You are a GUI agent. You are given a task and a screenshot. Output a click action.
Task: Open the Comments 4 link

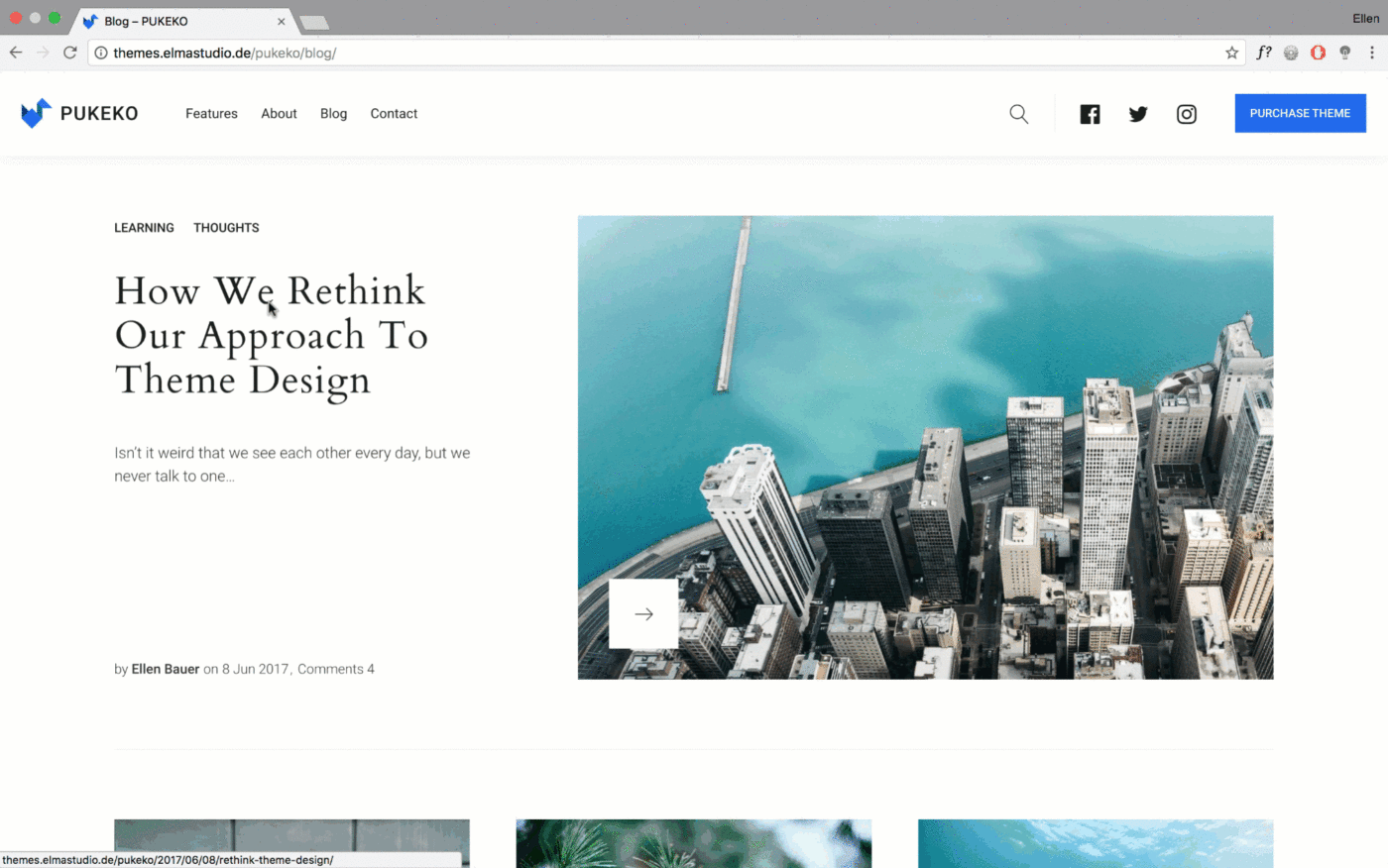pyautogui.click(x=335, y=669)
